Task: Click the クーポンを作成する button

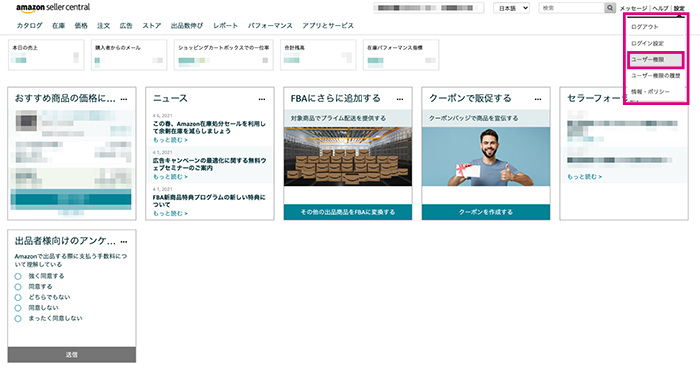Action: tap(486, 212)
